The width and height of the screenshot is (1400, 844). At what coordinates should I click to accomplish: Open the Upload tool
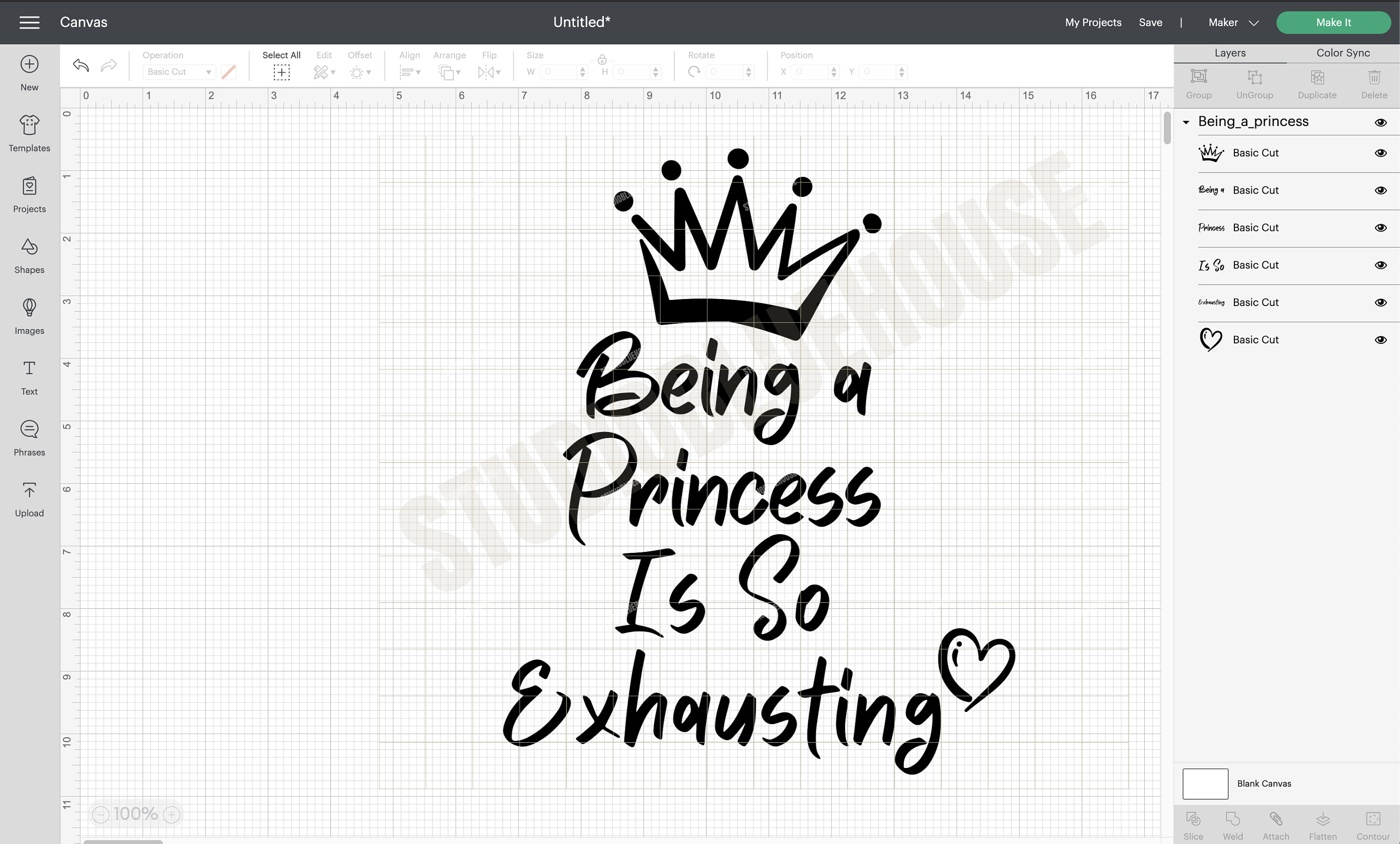click(x=29, y=499)
